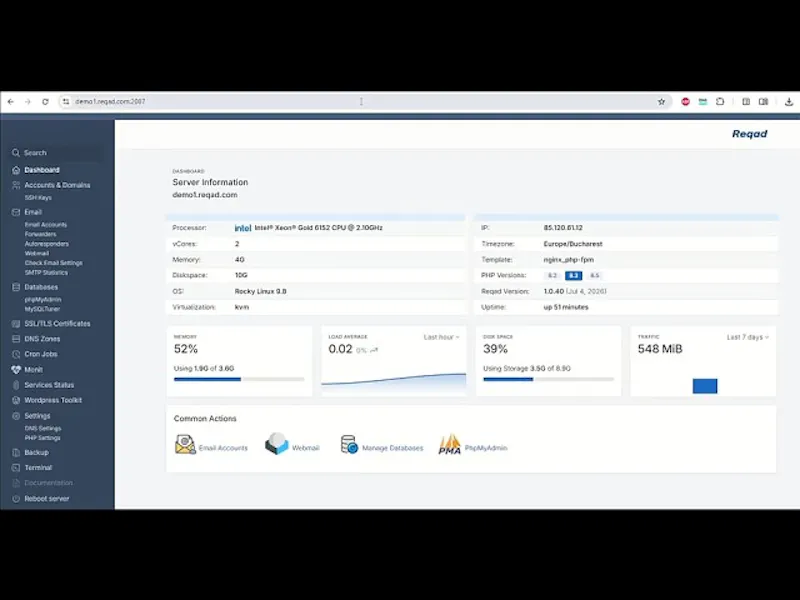
Task: Click the blue traffic chart bar
Action: (705, 386)
